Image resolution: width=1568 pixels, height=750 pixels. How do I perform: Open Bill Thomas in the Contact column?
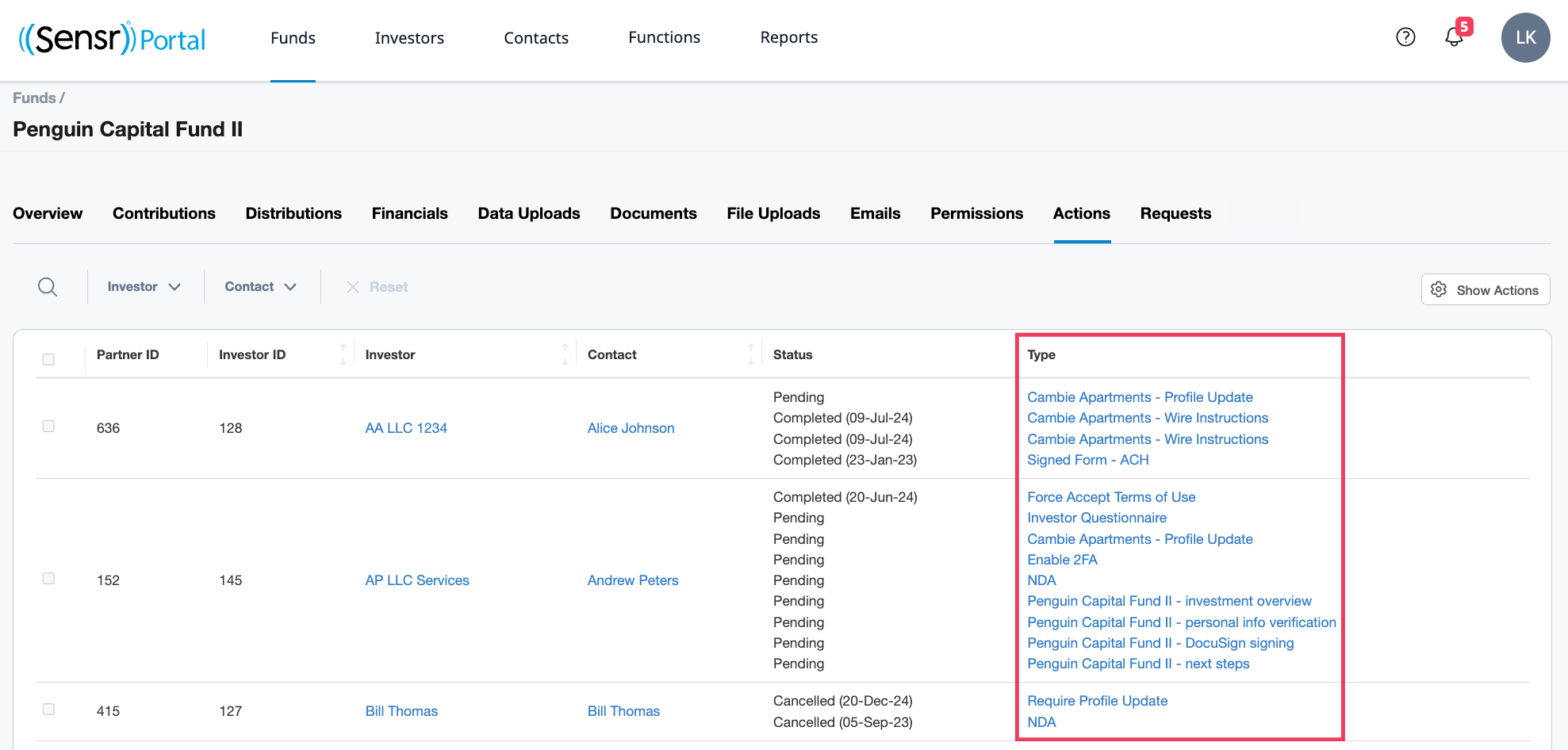point(623,711)
